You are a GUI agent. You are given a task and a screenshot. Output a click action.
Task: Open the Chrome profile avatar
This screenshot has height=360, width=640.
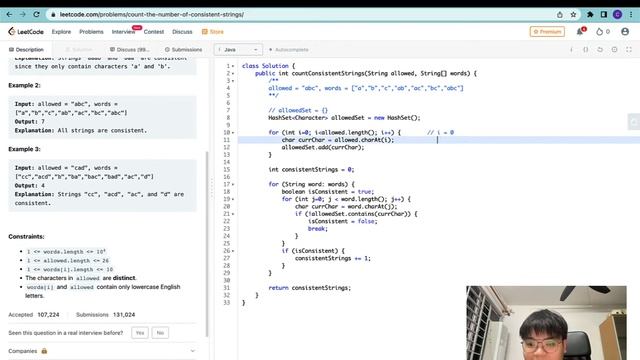[x=617, y=14]
